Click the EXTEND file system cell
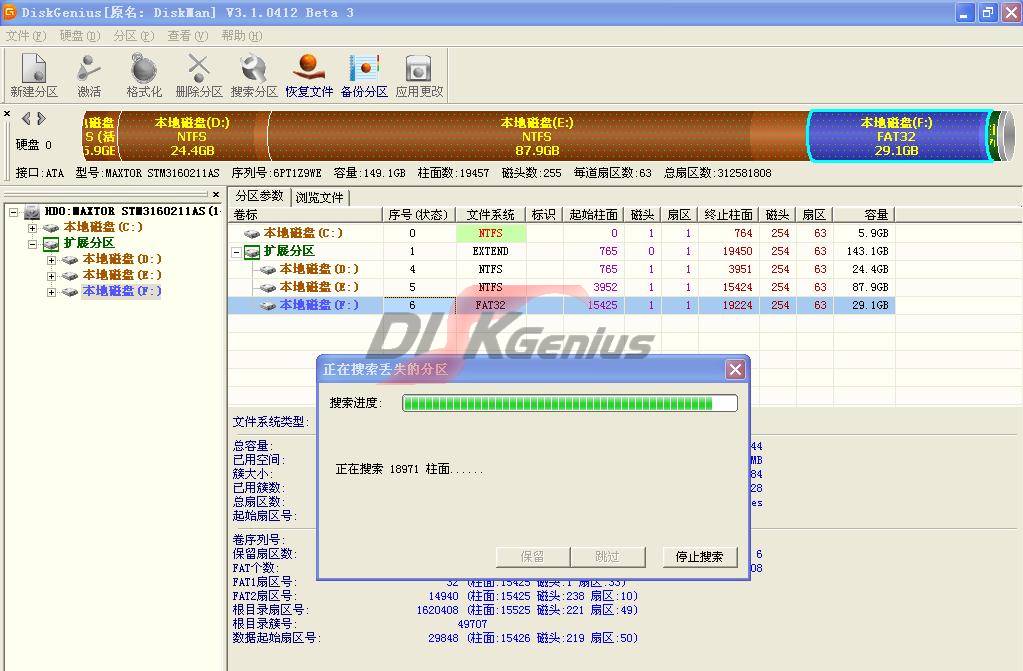Image resolution: width=1023 pixels, height=671 pixels. click(x=491, y=251)
